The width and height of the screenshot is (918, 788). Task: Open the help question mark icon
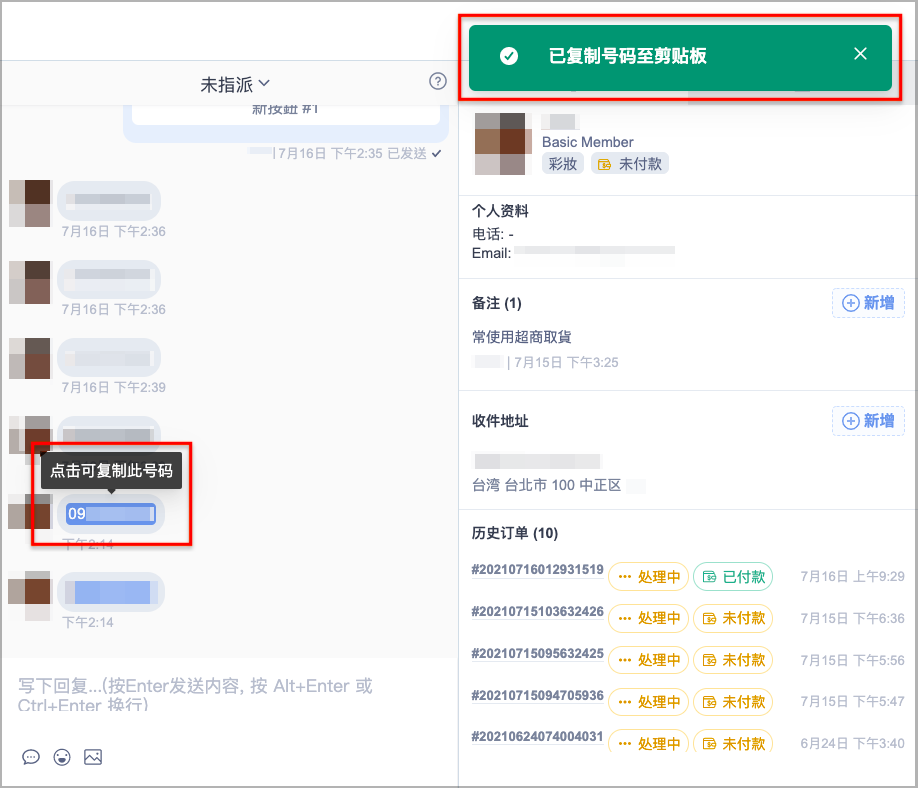[x=437, y=81]
